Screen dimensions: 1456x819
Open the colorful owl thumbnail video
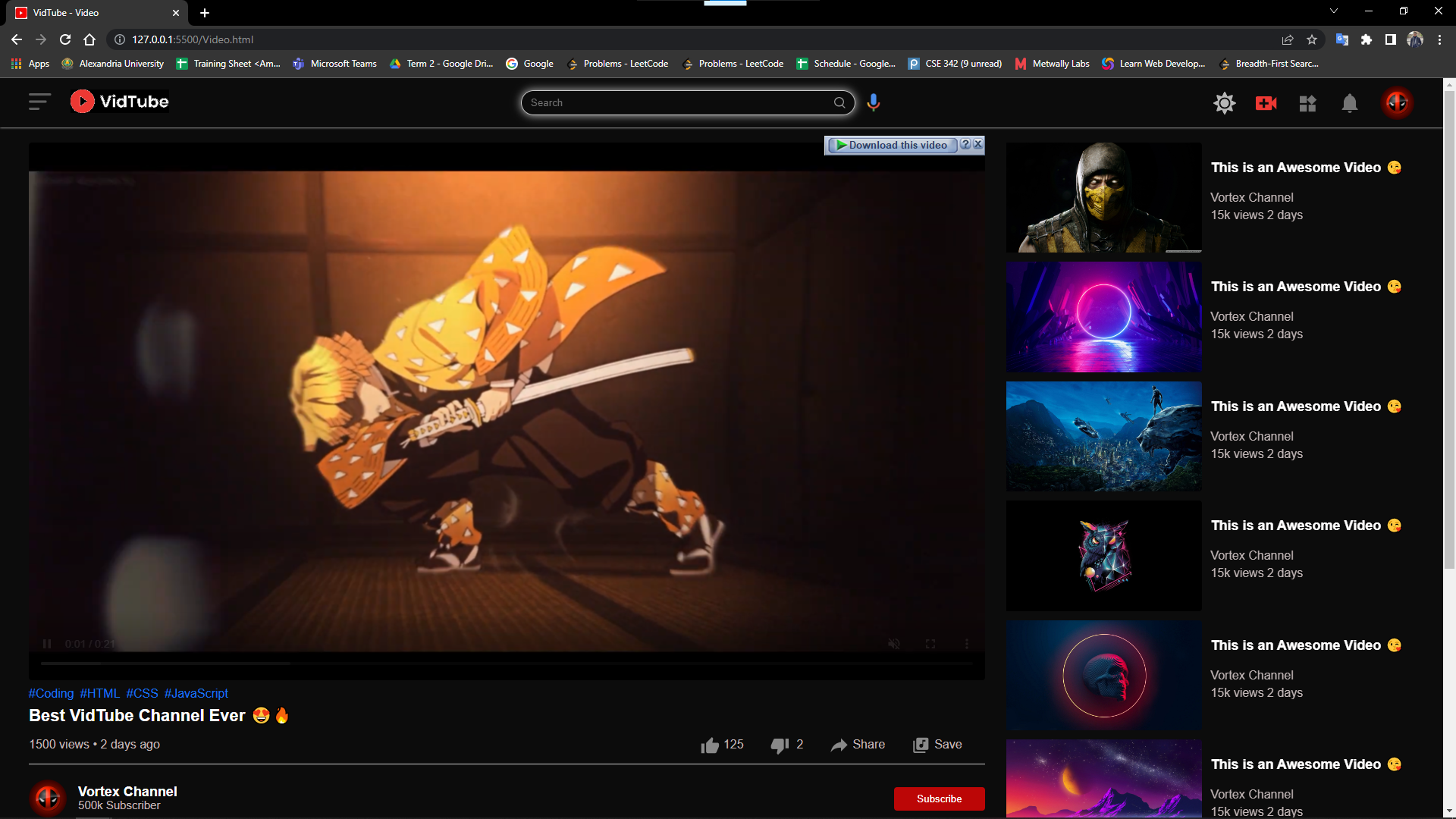[1103, 556]
